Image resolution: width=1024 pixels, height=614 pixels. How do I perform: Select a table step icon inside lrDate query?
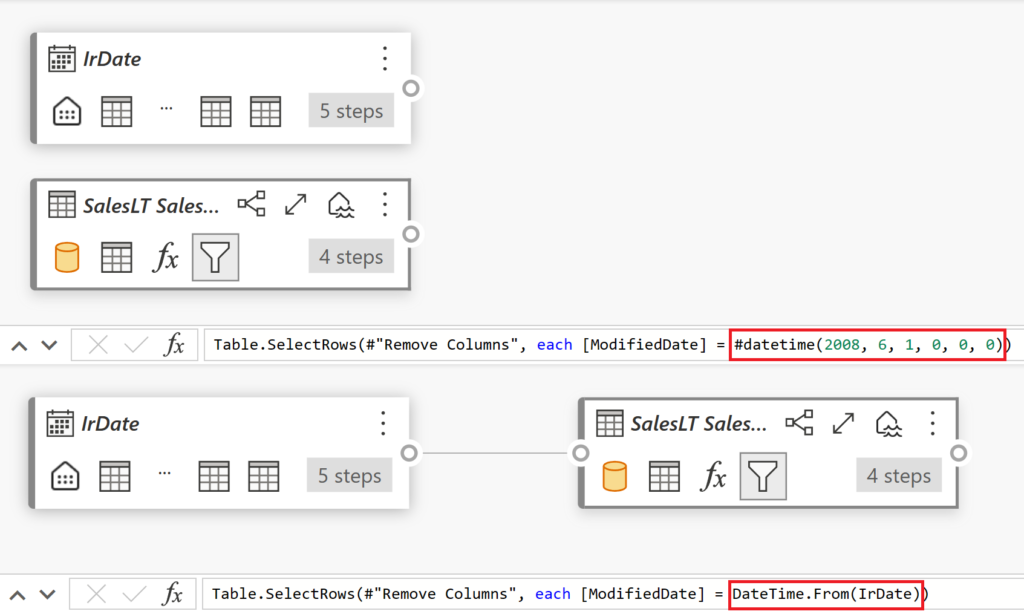click(x=117, y=111)
